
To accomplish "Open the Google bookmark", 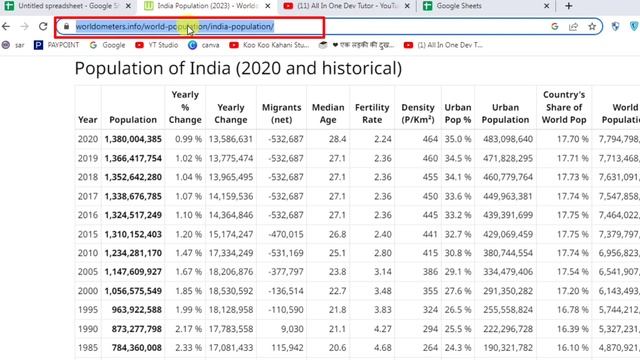I will 108,45.
